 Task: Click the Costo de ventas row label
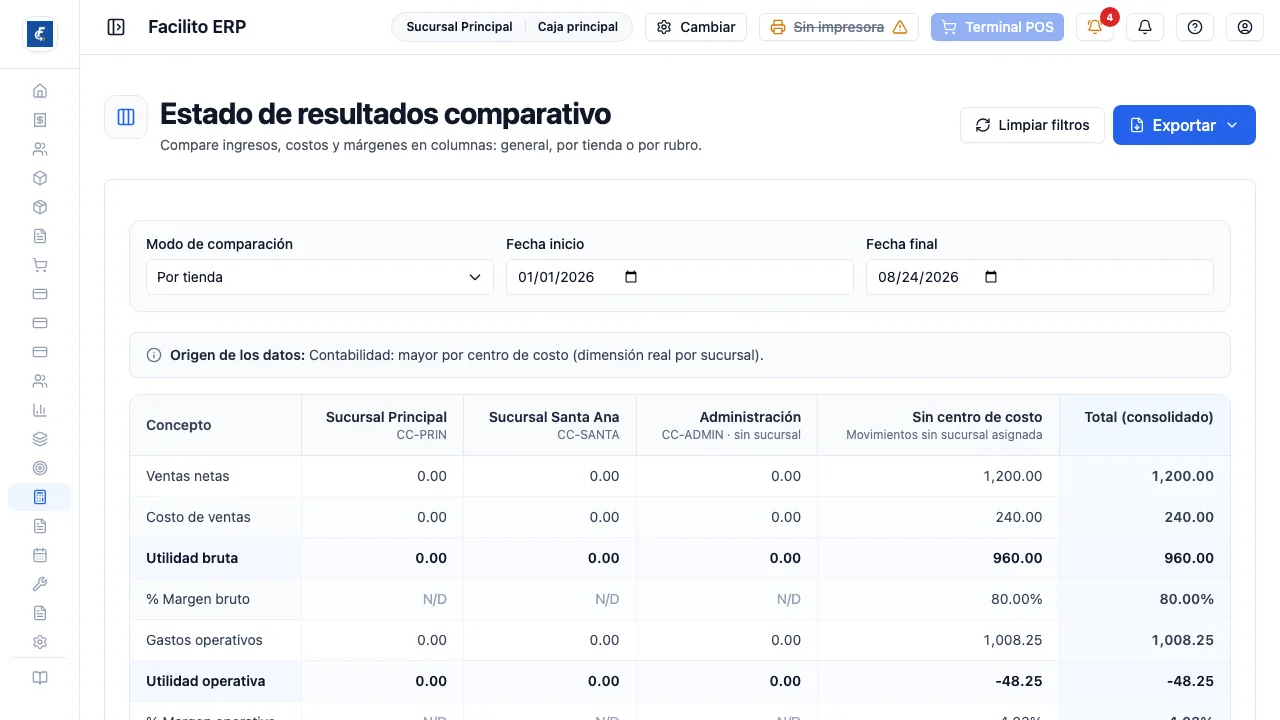[x=198, y=517]
